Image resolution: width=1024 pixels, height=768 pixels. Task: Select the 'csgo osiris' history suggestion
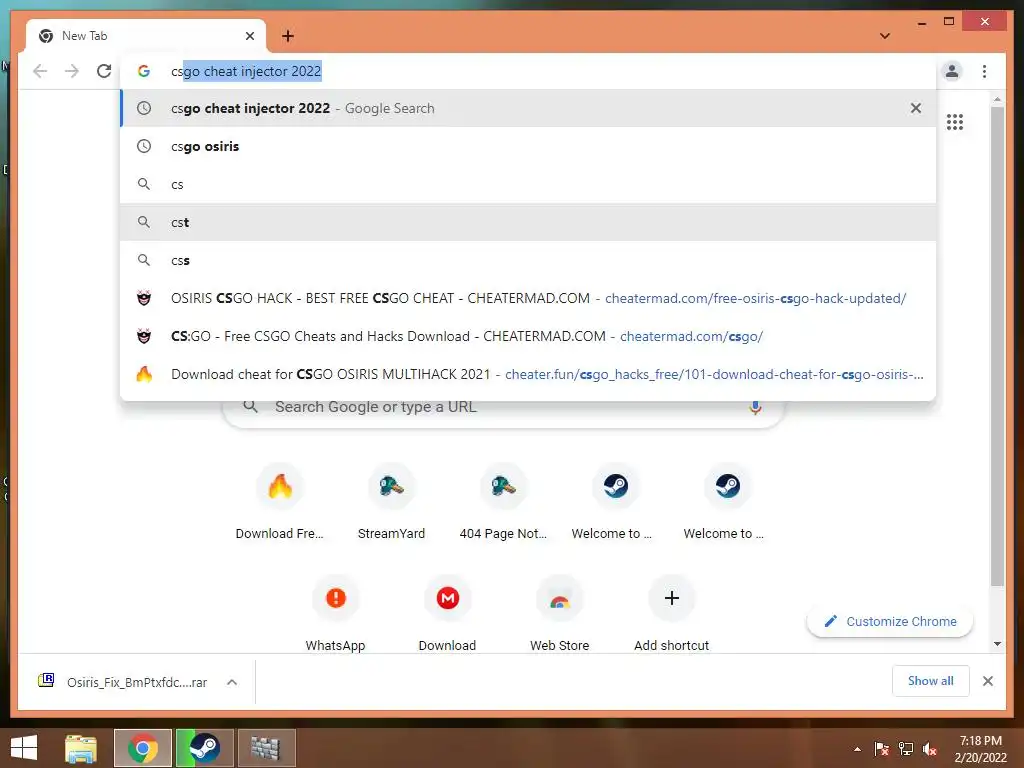(528, 146)
